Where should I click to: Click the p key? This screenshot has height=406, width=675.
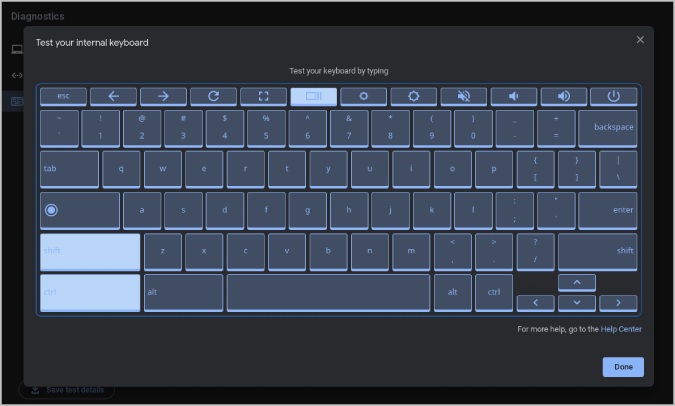pos(494,169)
